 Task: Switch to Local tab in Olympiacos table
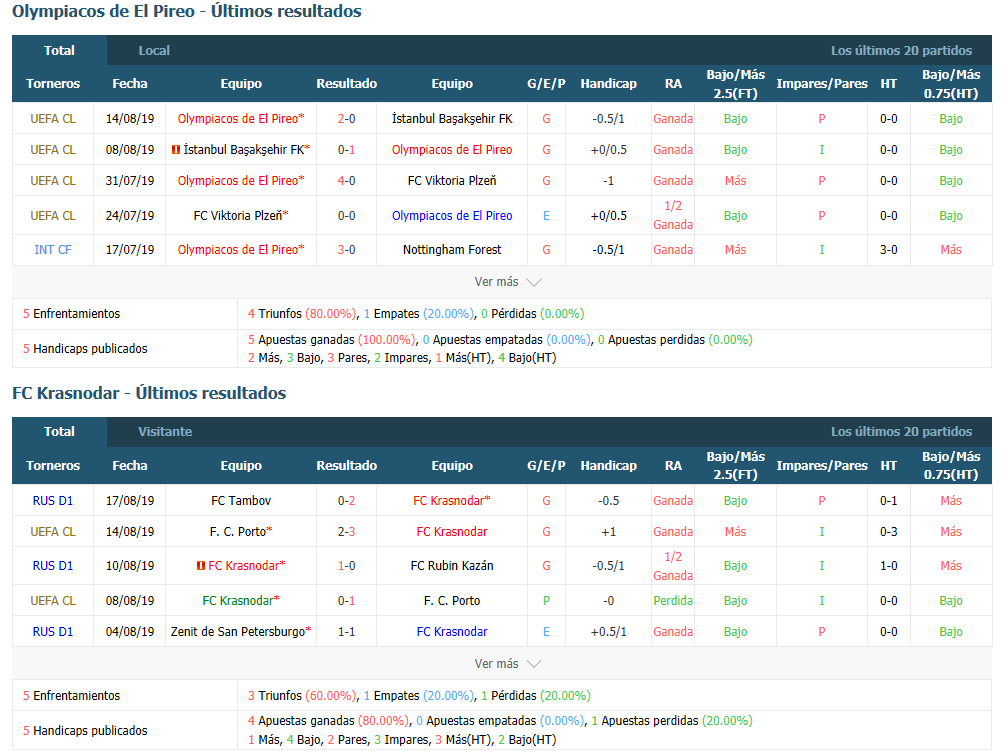(154, 50)
